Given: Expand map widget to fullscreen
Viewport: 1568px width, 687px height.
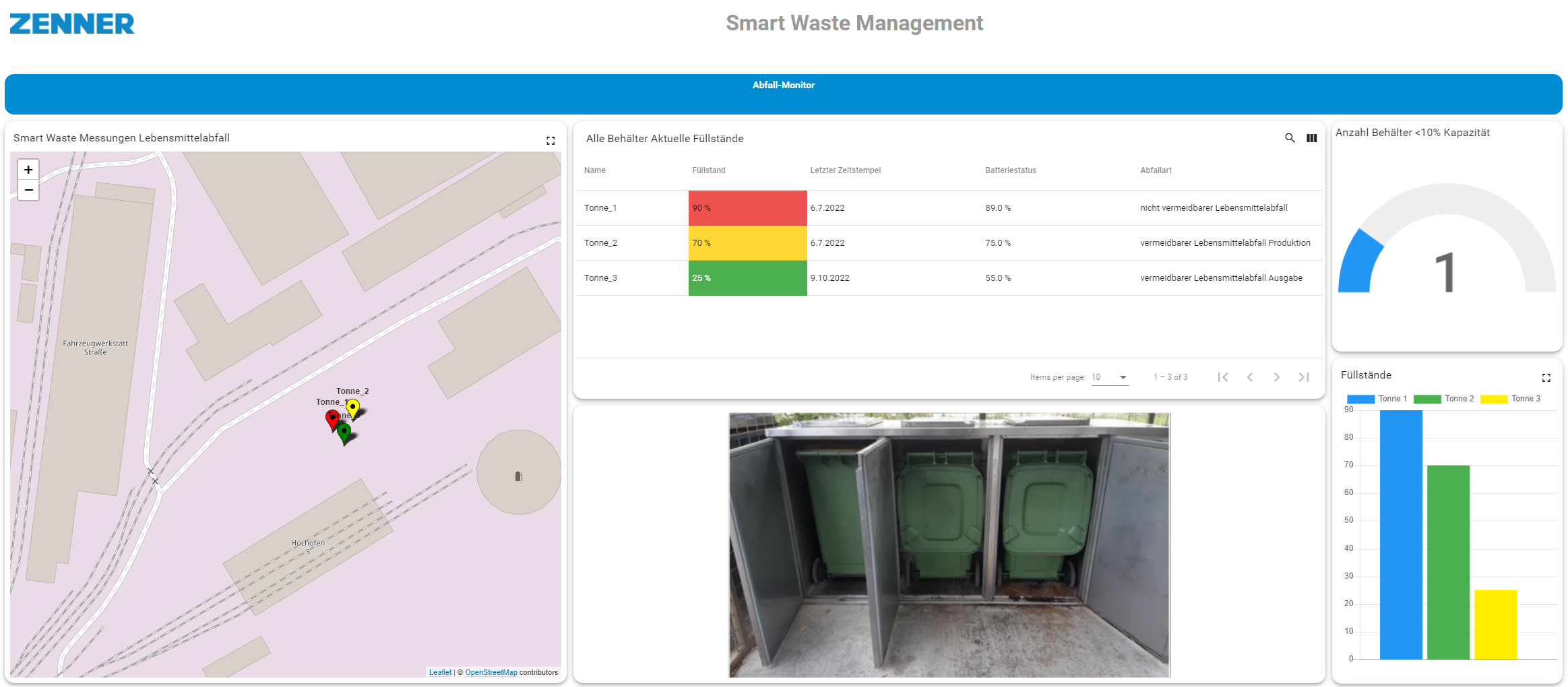Looking at the screenshot, I should click(x=551, y=141).
